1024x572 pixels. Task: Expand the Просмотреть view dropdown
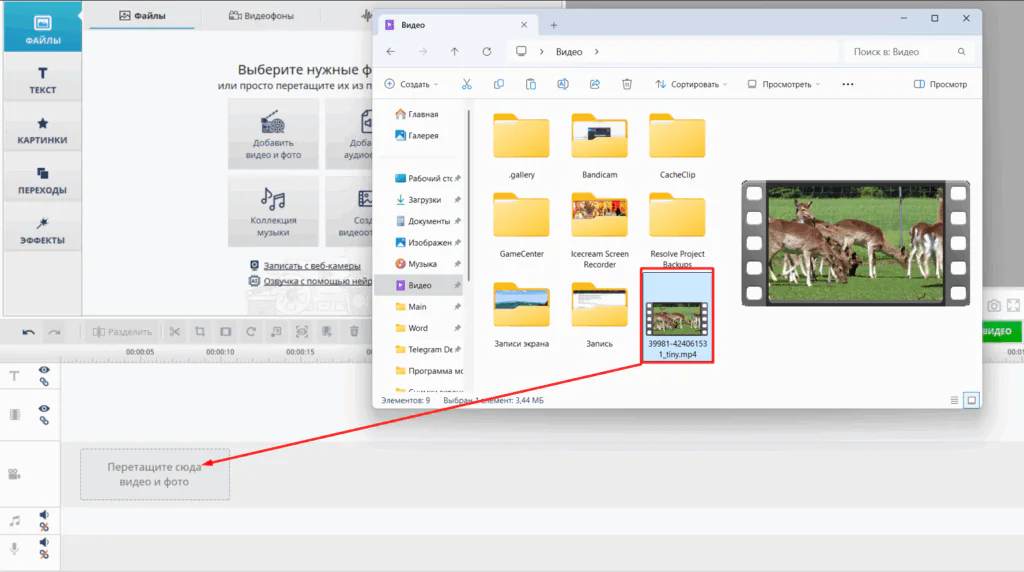[784, 84]
